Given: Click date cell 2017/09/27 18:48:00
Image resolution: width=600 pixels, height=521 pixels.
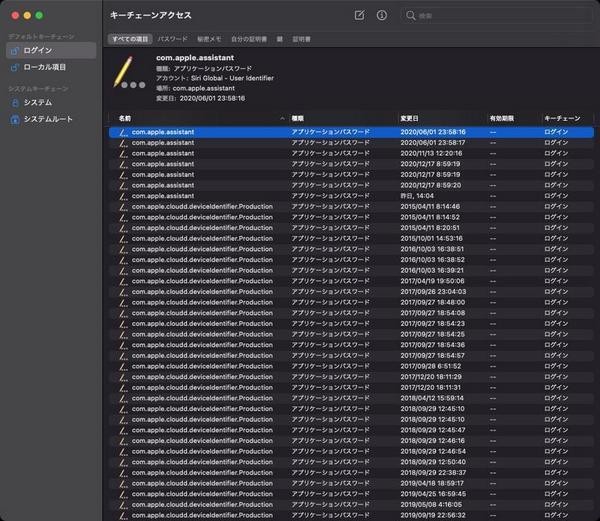Looking at the screenshot, I should point(433,303).
